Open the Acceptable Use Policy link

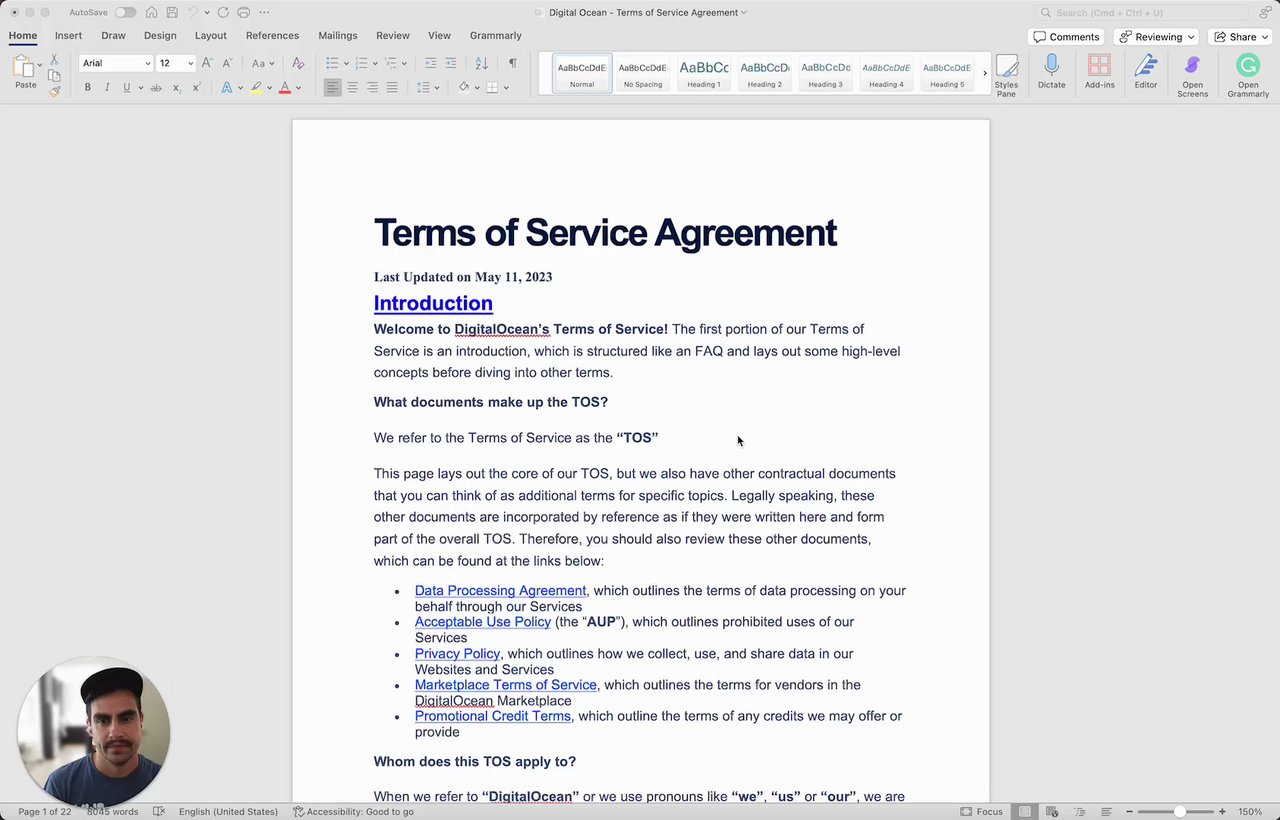point(483,622)
